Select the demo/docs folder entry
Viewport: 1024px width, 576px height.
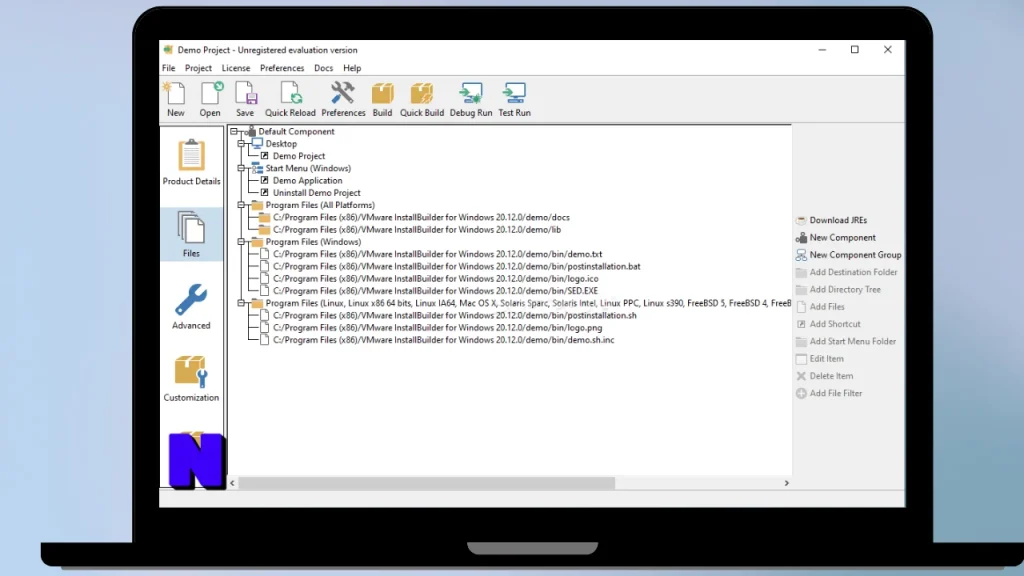[421, 217]
